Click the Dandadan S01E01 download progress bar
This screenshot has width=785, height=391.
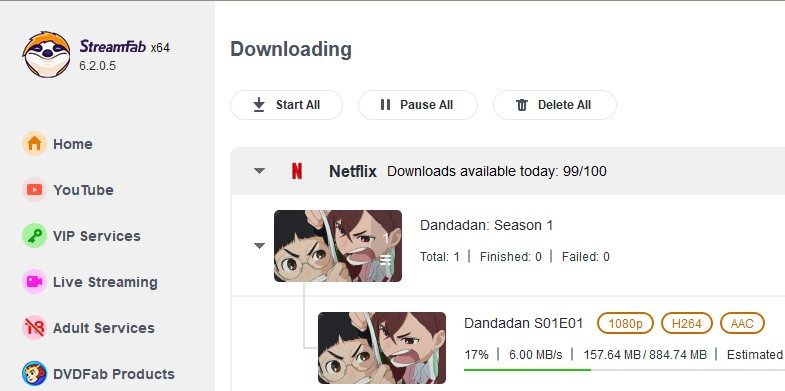tap(624, 370)
